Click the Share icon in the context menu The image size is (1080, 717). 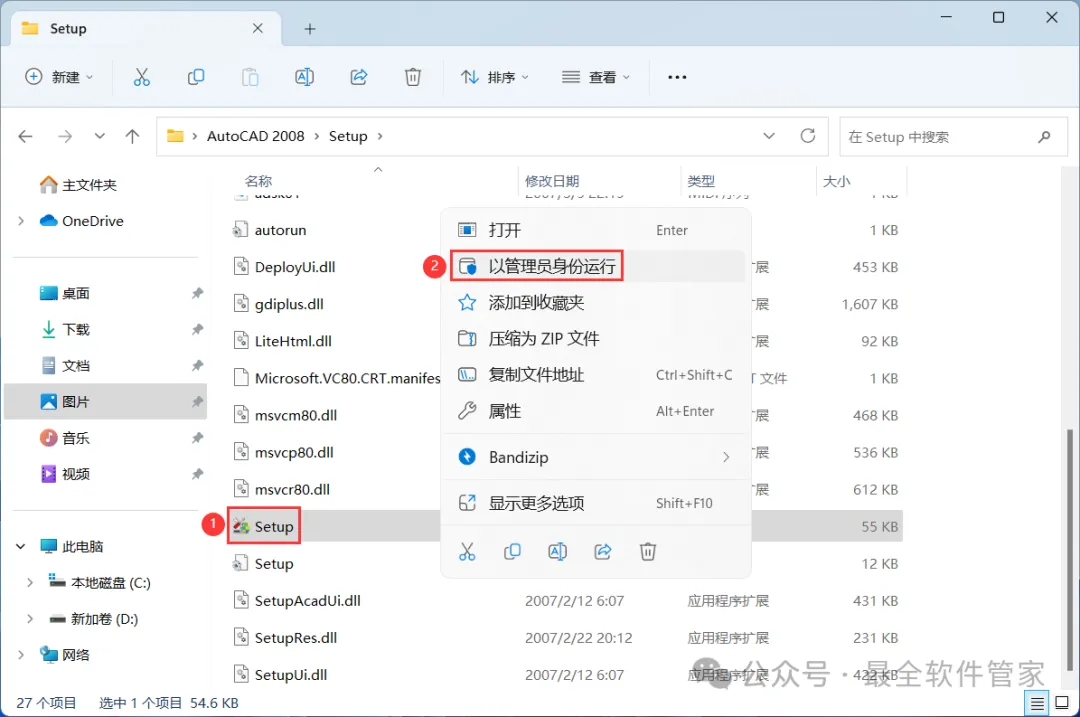(x=603, y=552)
